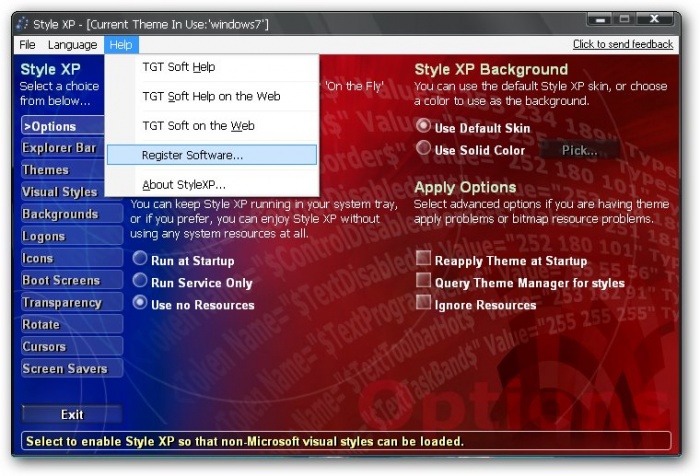The height and width of the screenshot is (476, 700).
Task: Select Run at Startup option
Action: 140,259
